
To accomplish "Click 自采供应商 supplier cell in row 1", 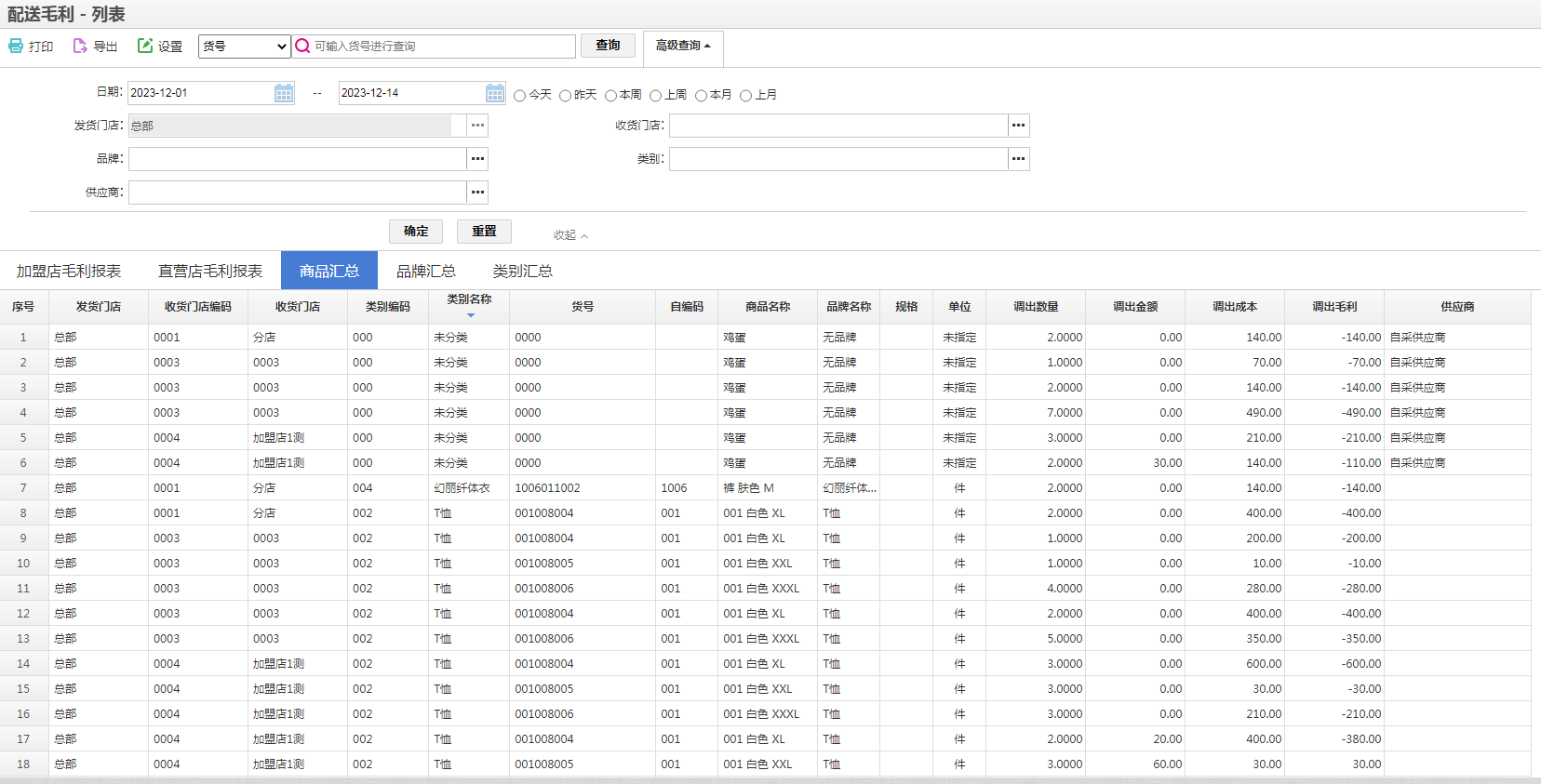I will (x=1457, y=338).
